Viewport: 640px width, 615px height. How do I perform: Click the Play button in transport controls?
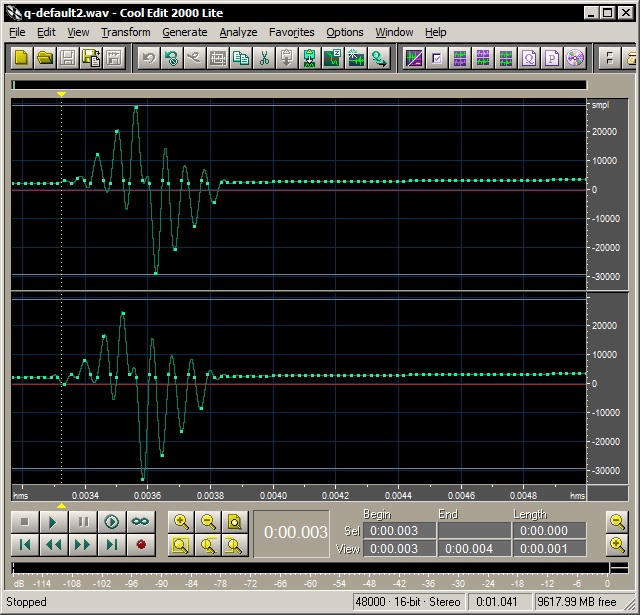click(x=54, y=521)
